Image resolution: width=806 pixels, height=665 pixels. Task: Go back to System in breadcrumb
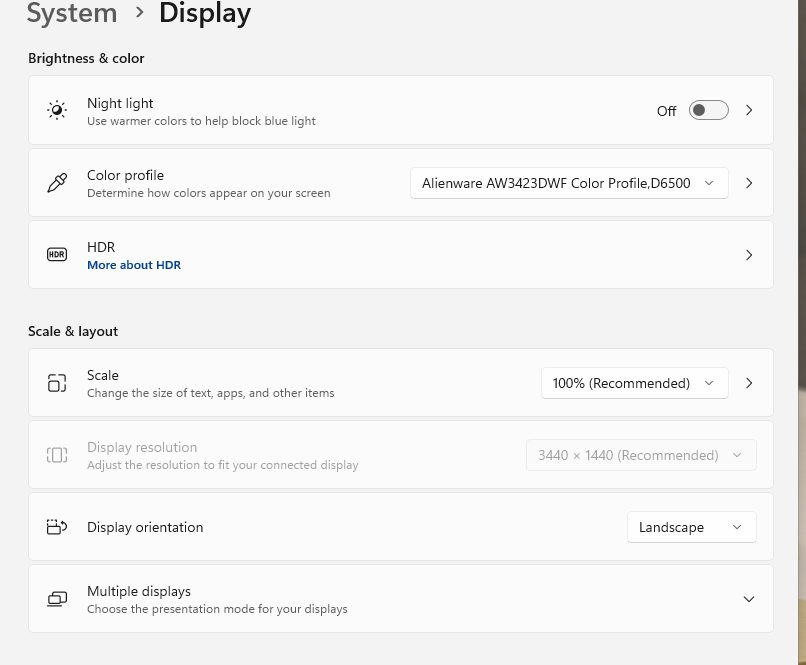pyautogui.click(x=71, y=14)
